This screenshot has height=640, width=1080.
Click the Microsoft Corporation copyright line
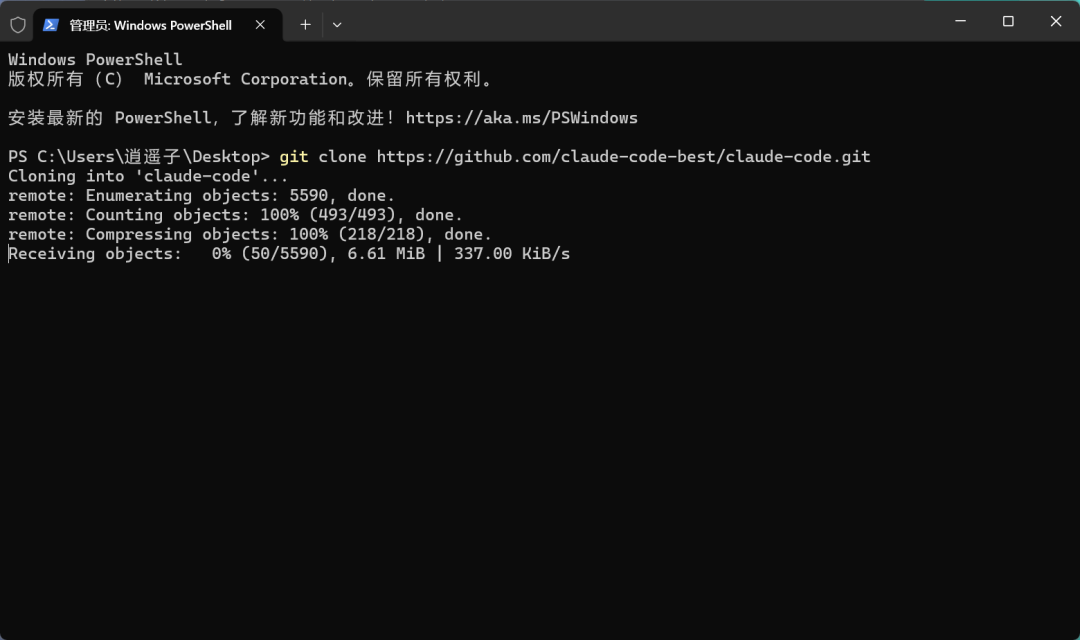coord(252,79)
